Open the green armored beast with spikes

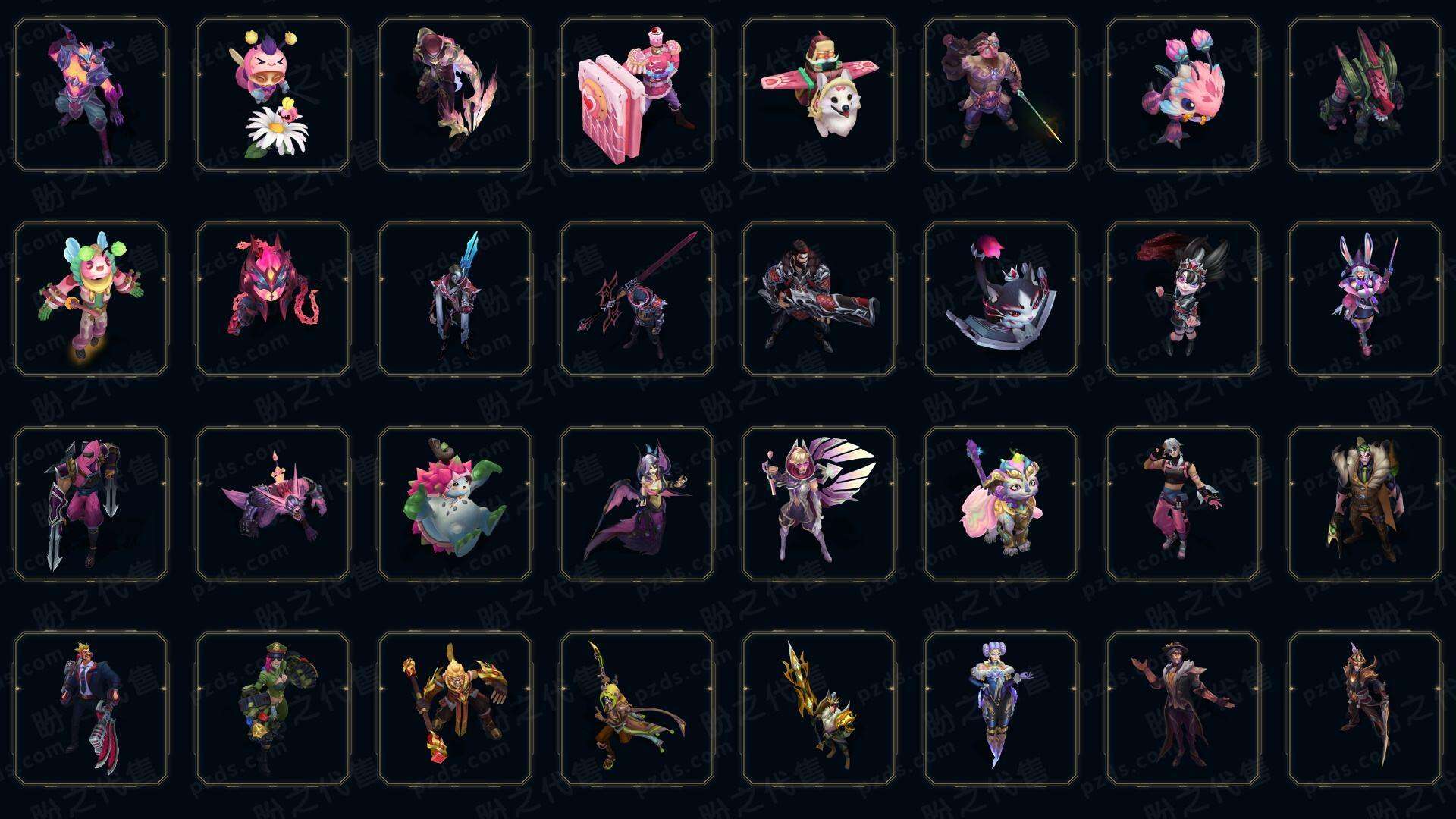point(1365,94)
